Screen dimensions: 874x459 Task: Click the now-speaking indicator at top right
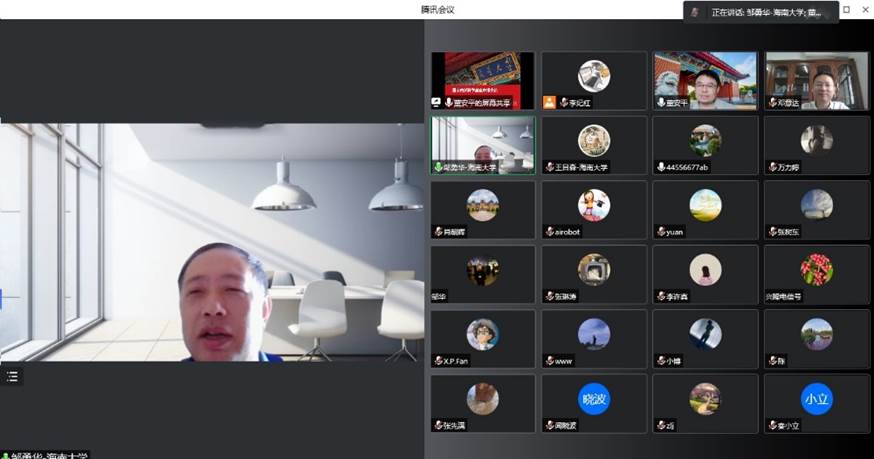coord(760,12)
